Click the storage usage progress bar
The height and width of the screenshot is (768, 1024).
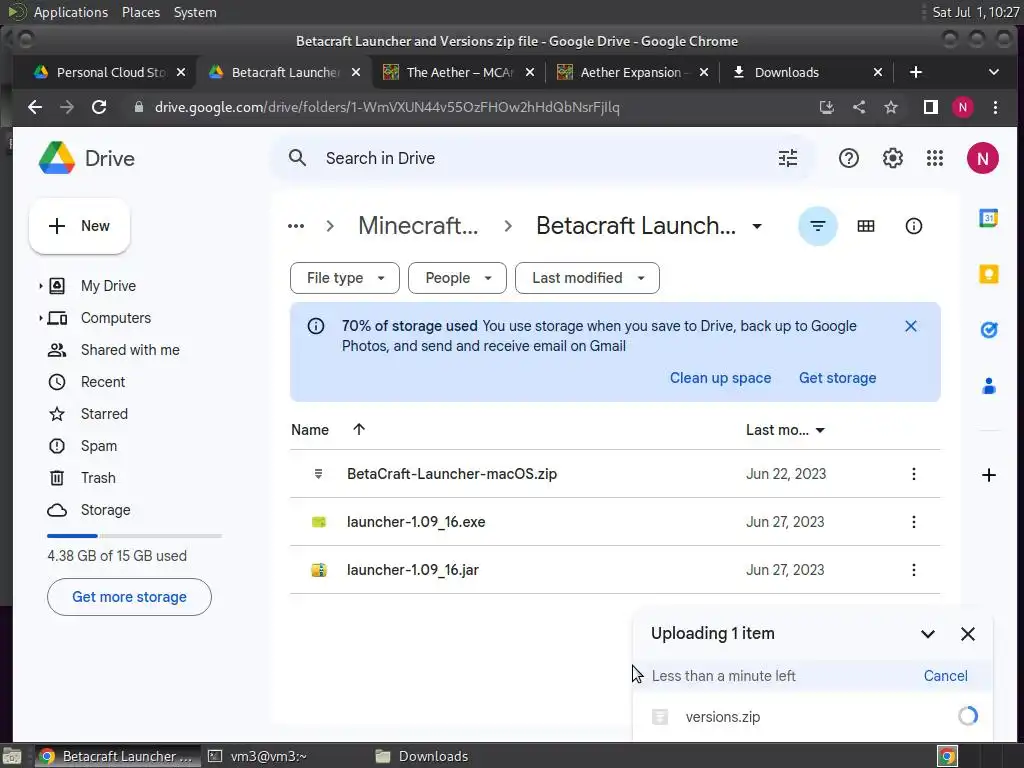(x=135, y=536)
